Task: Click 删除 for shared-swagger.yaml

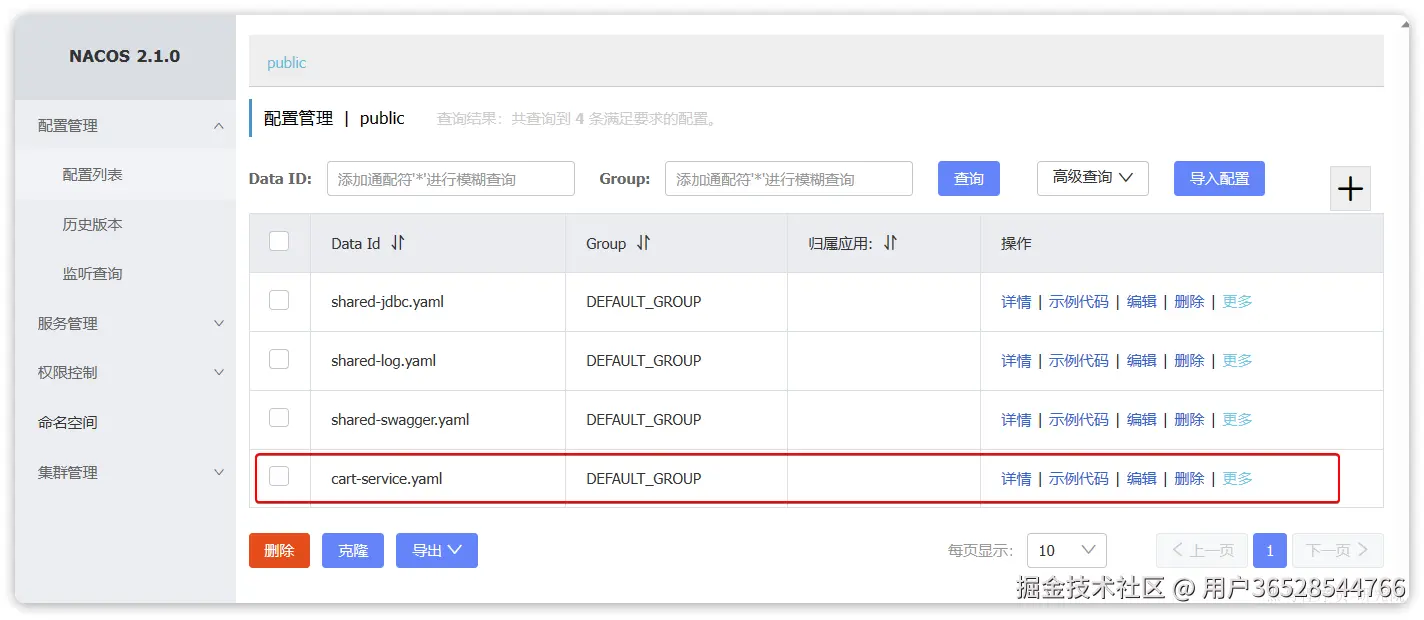Action: click(x=1189, y=420)
